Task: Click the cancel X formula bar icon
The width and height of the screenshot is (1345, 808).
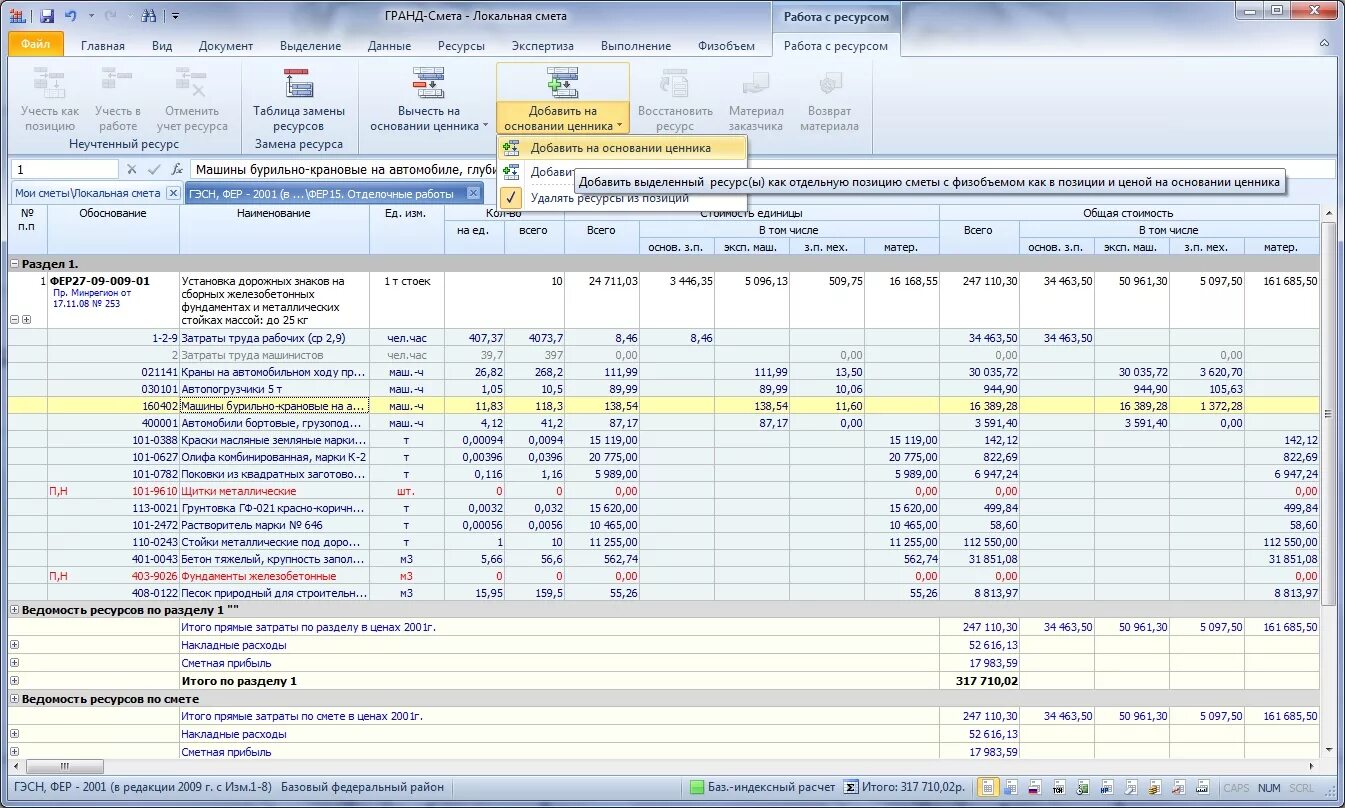Action: [x=132, y=170]
